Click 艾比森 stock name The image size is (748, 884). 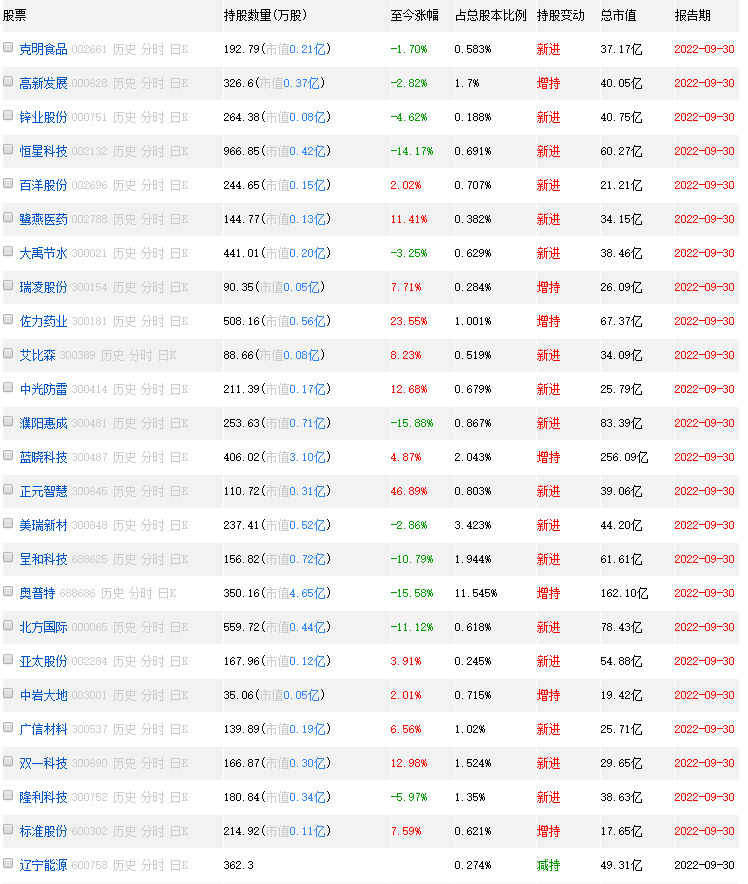(x=37, y=355)
